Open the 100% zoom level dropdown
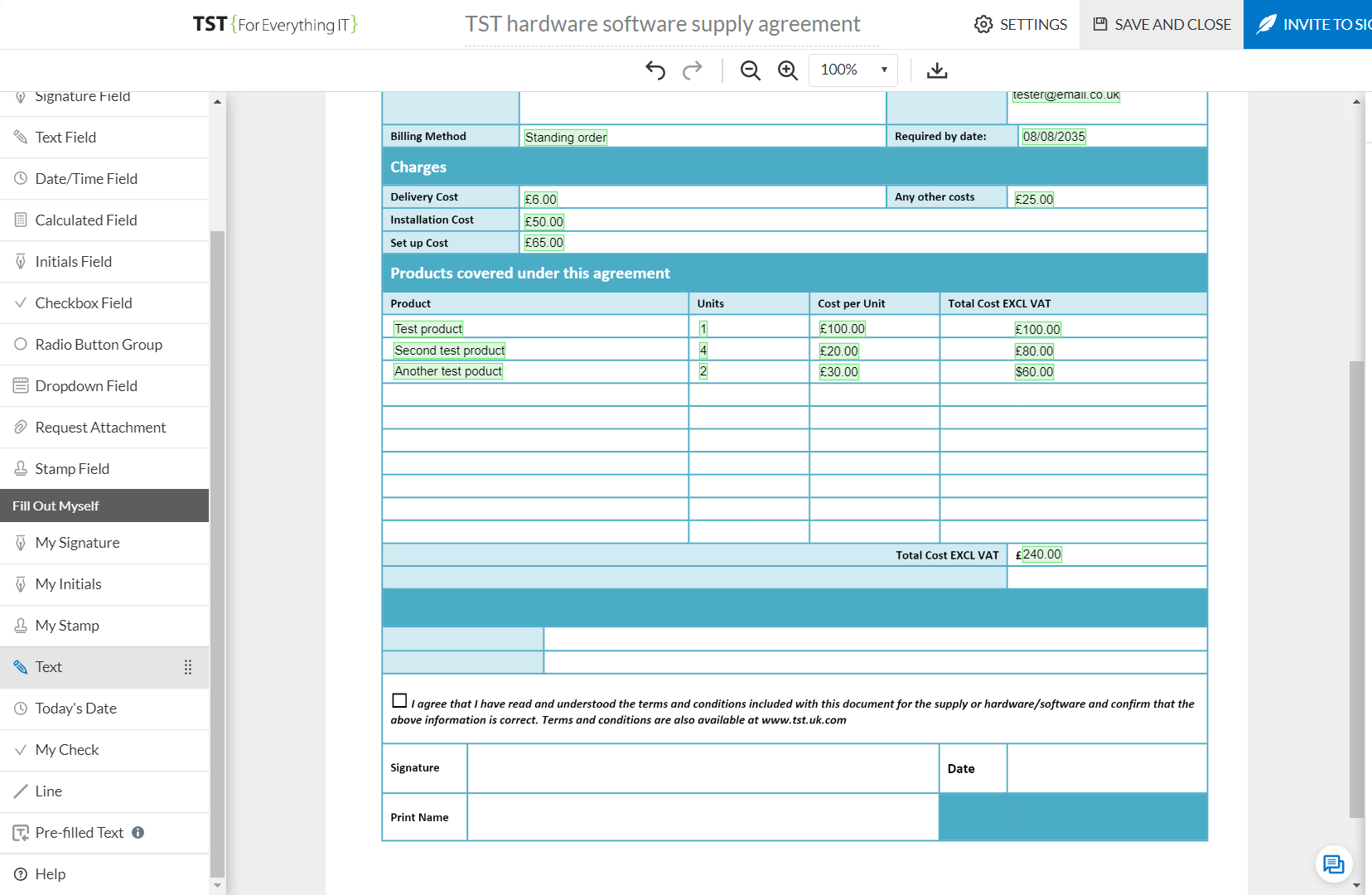This screenshot has width=1372, height=895. (853, 70)
